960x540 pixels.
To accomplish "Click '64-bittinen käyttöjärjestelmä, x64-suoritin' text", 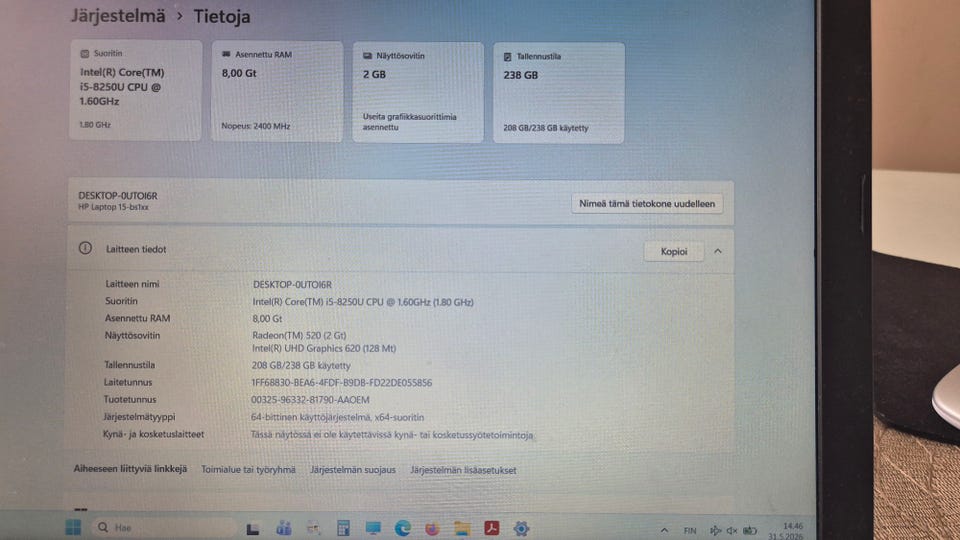I will pos(337,417).
